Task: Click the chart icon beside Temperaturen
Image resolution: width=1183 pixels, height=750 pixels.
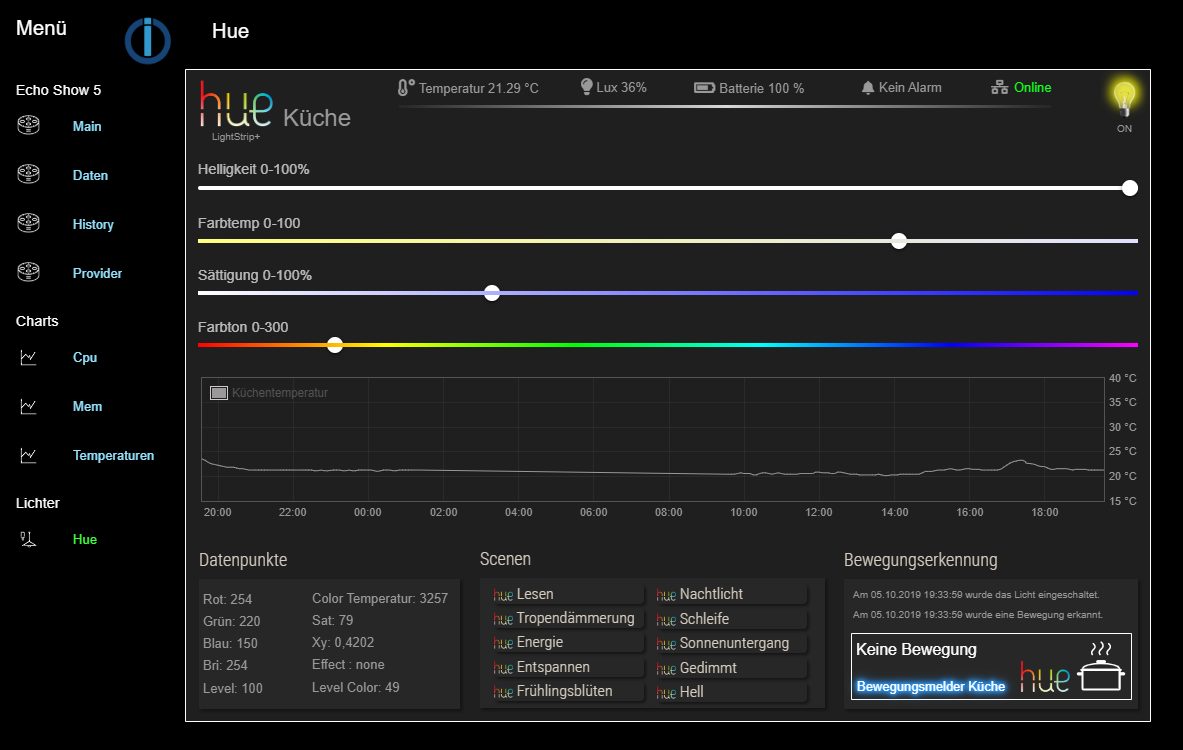Action: [28, 455]
